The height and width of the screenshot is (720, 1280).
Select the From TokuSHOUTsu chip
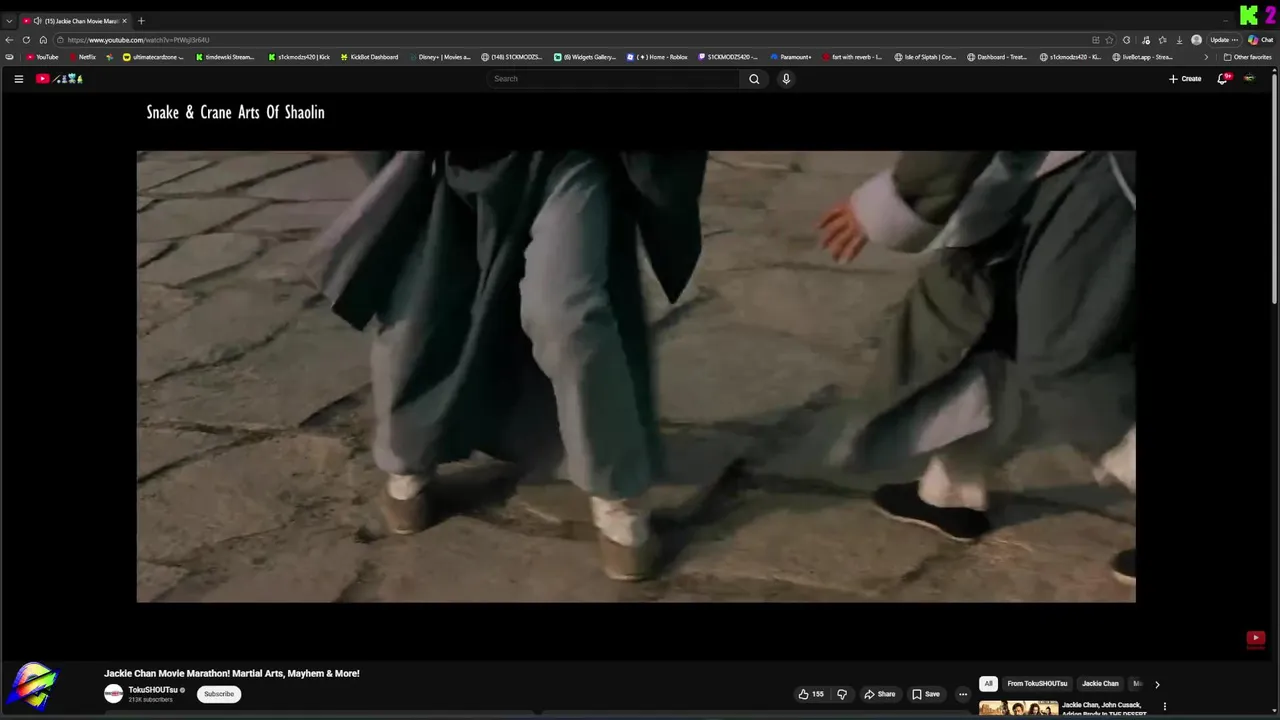tap(1037, 684)
